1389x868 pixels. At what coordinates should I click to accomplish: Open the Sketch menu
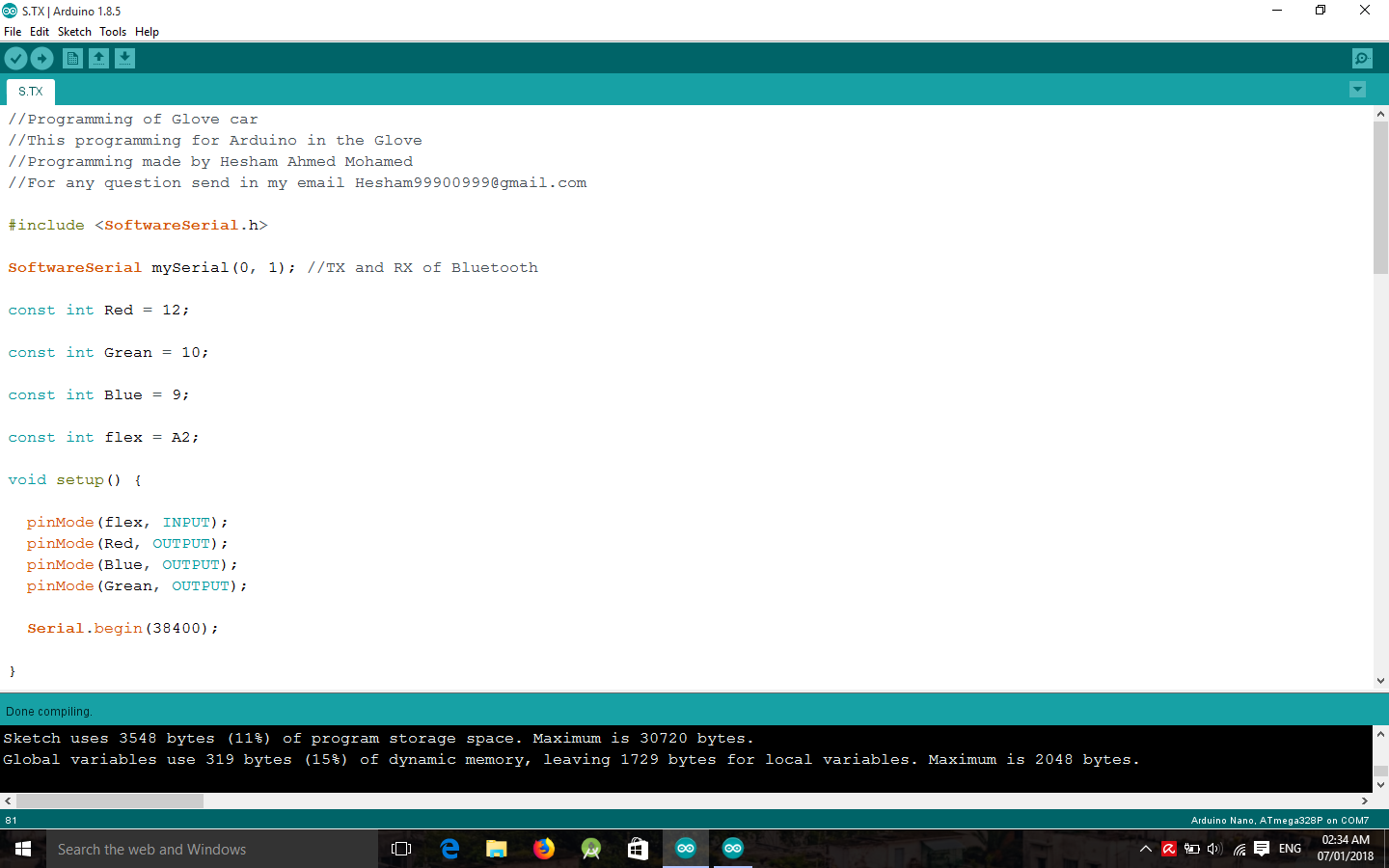click(x=74, y=31)
